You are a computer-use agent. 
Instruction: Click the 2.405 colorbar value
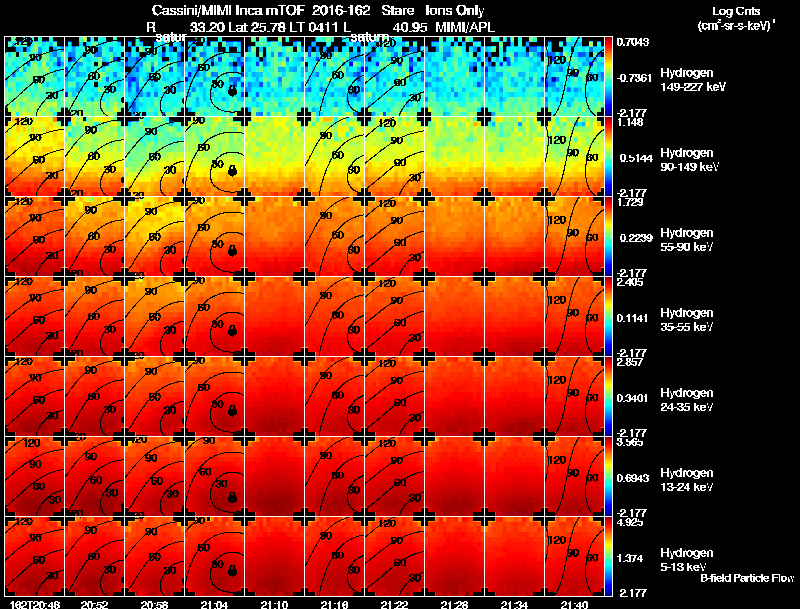(630, 283)
